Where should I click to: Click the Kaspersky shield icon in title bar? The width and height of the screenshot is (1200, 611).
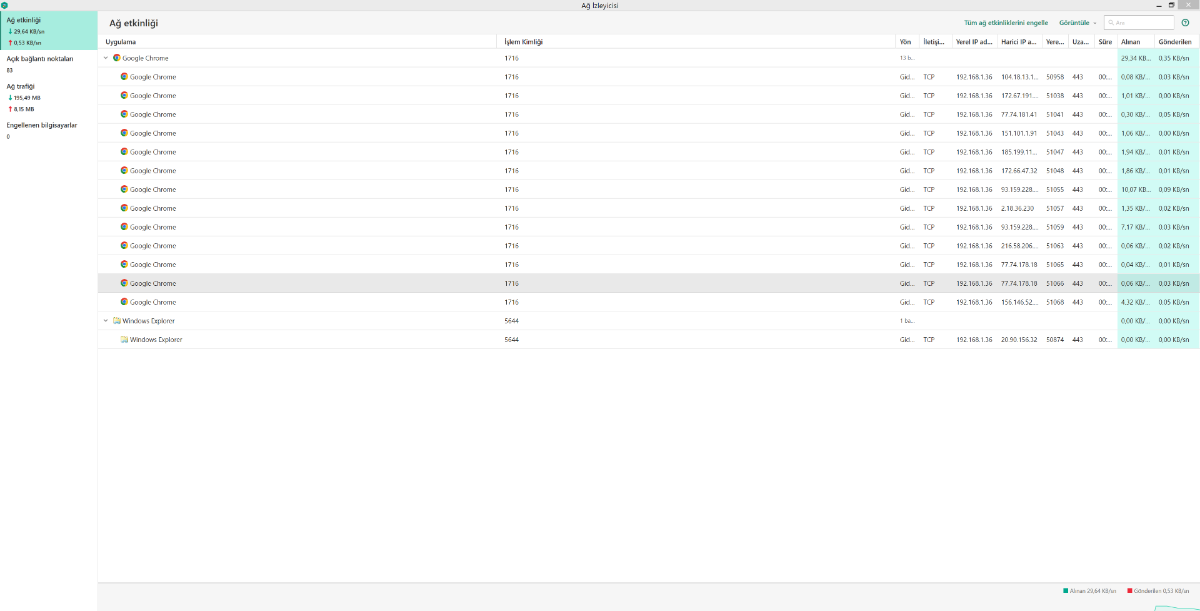(5, 5)
